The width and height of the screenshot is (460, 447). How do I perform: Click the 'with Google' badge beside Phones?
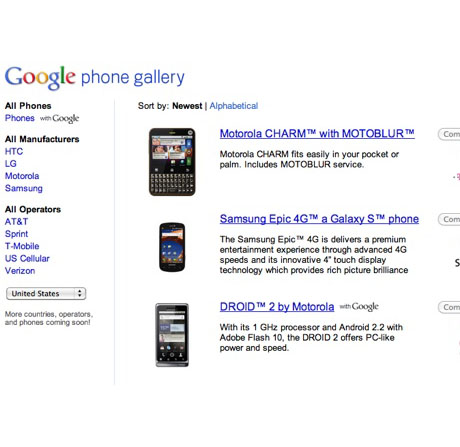click(60, 119)
